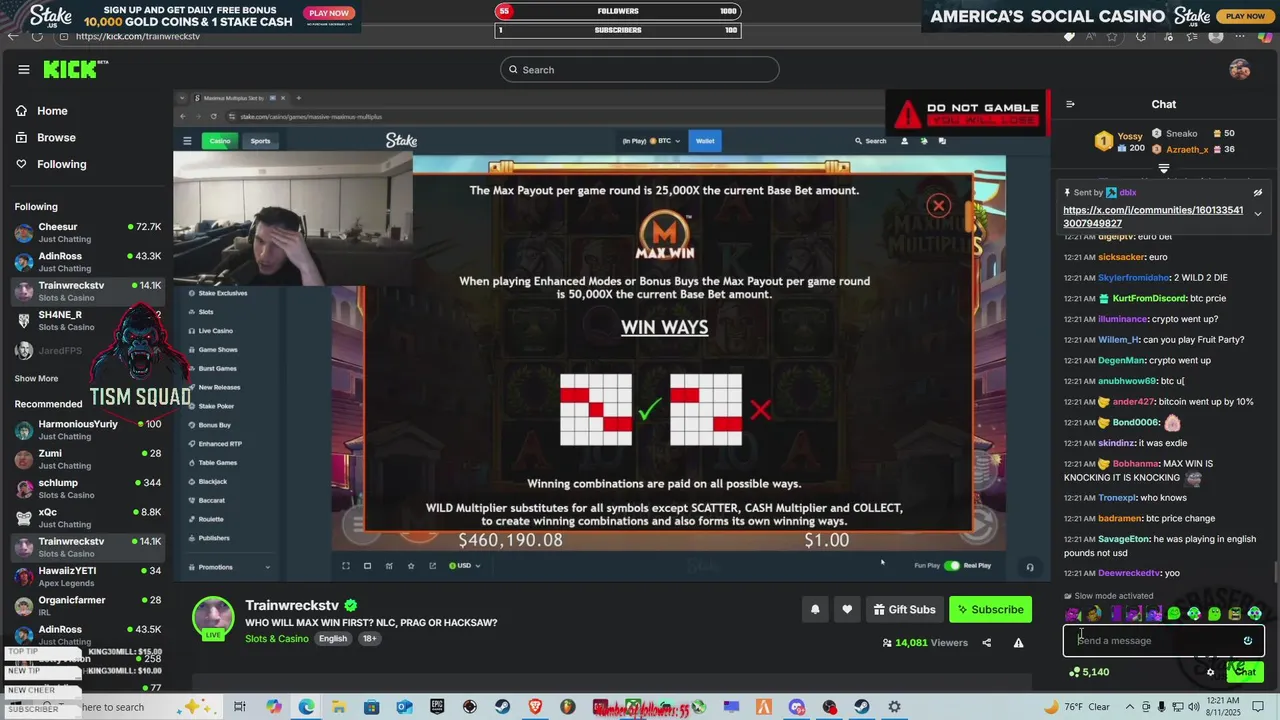The image size is (1280, 720).
Task: Click the Trainwreckstv channel avatar
Action: pyautogui.click(x=213, y=617)
